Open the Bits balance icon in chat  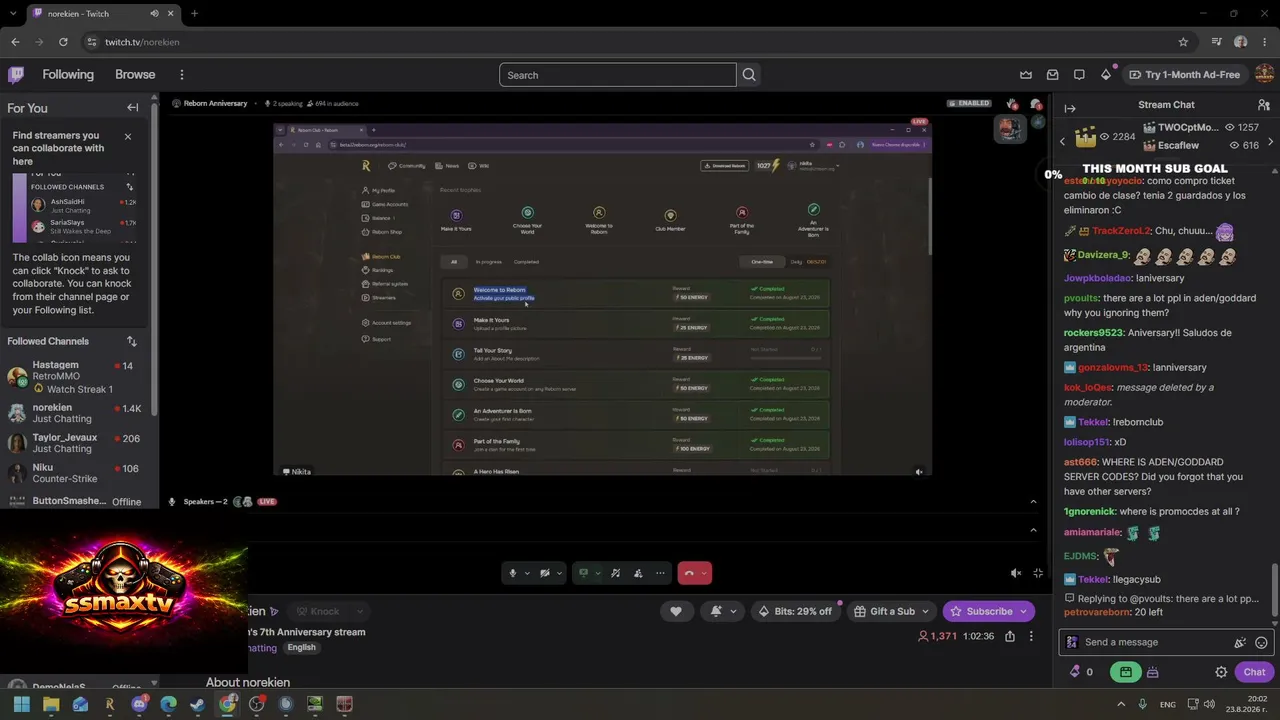[1075, 672]
